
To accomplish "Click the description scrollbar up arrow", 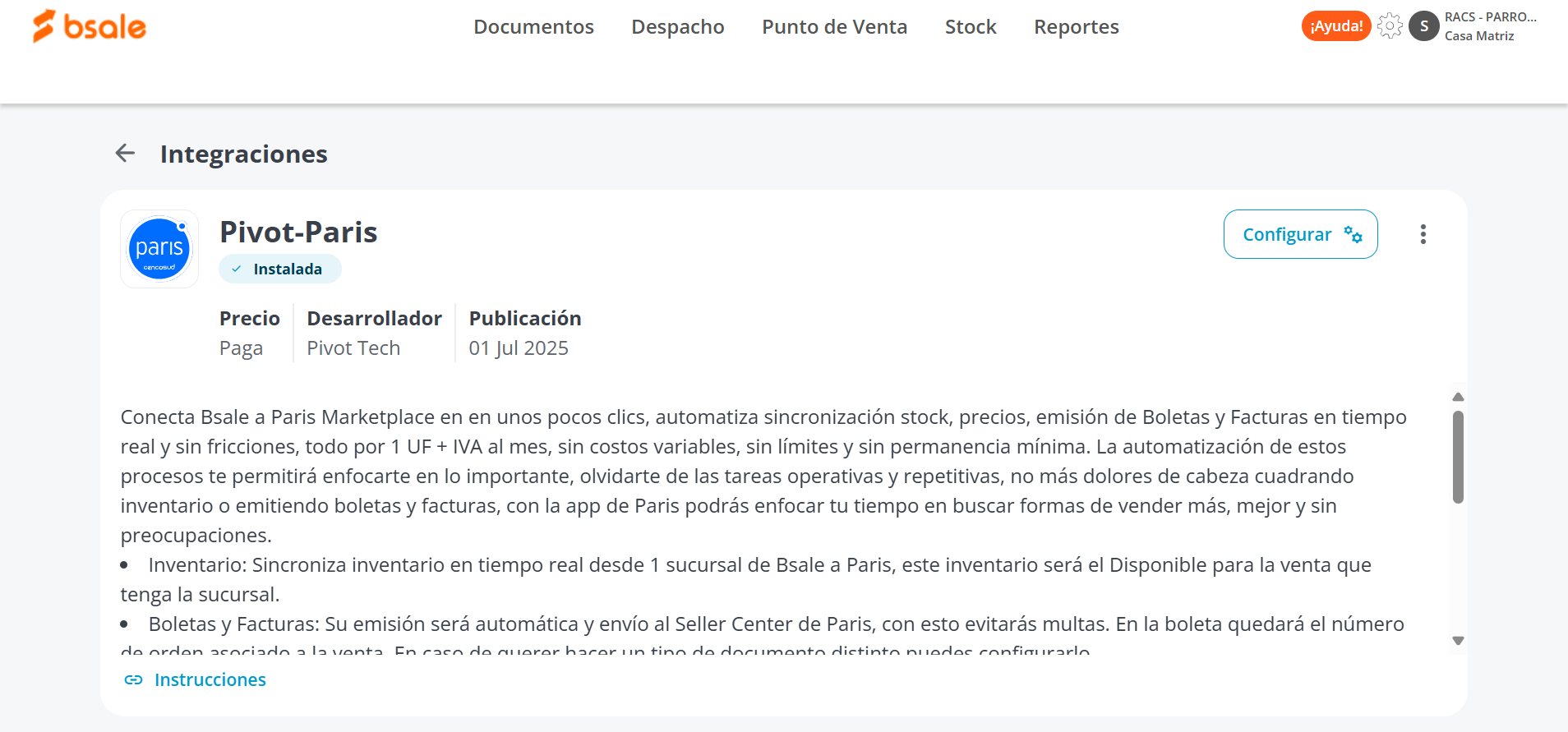I will [1458, 397].
